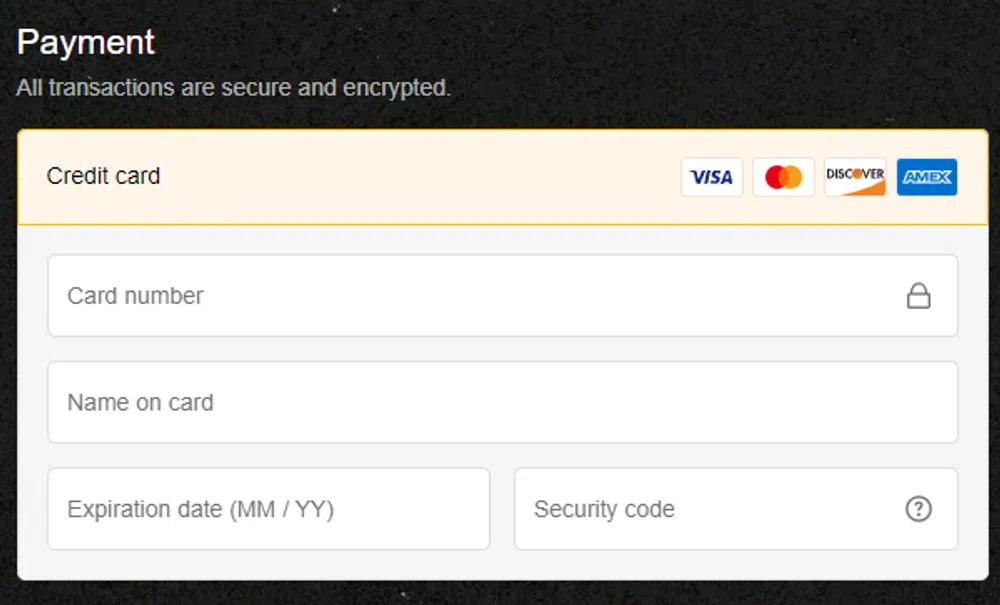Click the Visa card logo
Screen dimensions: 1000x605
[712, 177]
